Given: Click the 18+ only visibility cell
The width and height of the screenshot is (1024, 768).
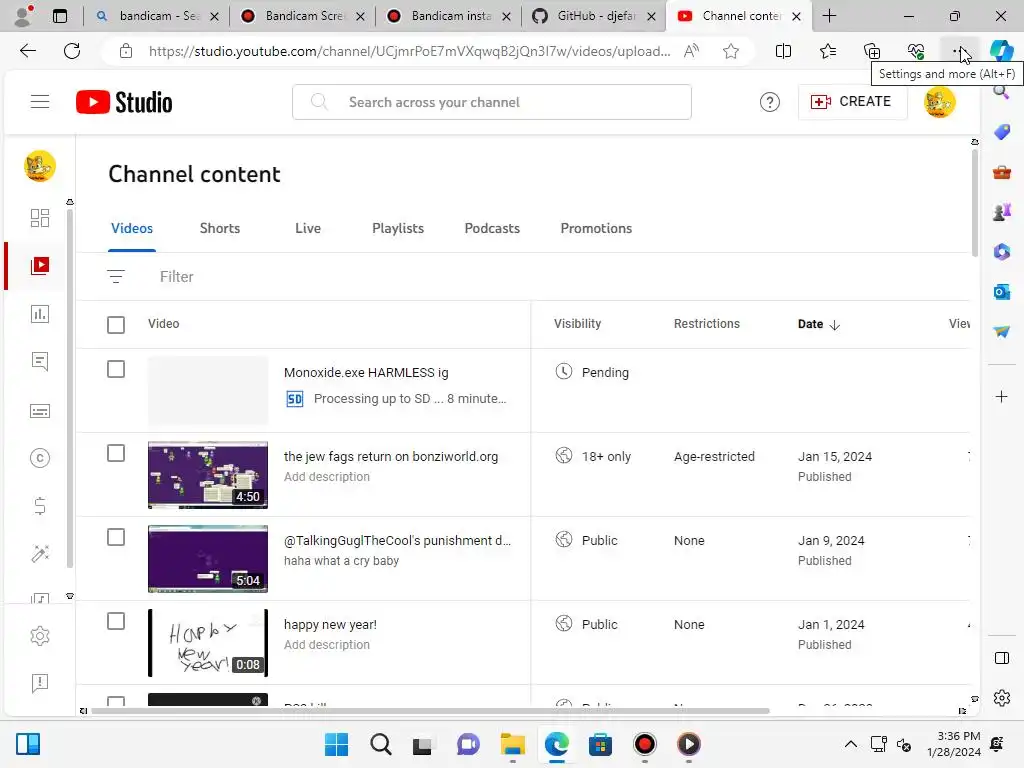Looking at the screenshot, I should 593,456.
